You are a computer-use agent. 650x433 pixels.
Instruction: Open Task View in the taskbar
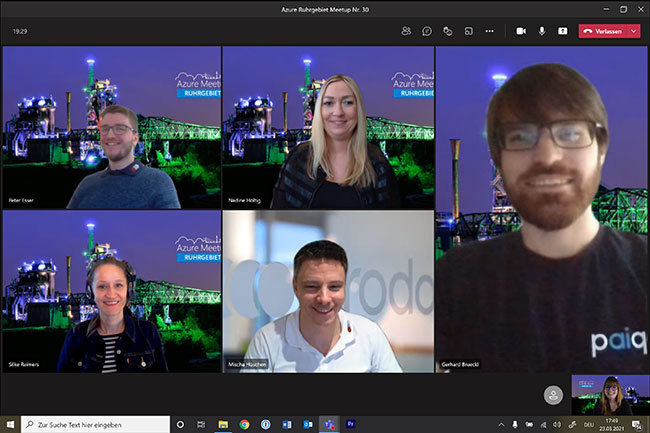click(201, 424)
